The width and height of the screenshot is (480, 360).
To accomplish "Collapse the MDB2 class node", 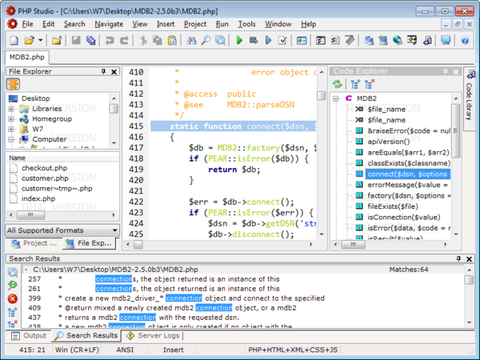I will pos(336,99).
